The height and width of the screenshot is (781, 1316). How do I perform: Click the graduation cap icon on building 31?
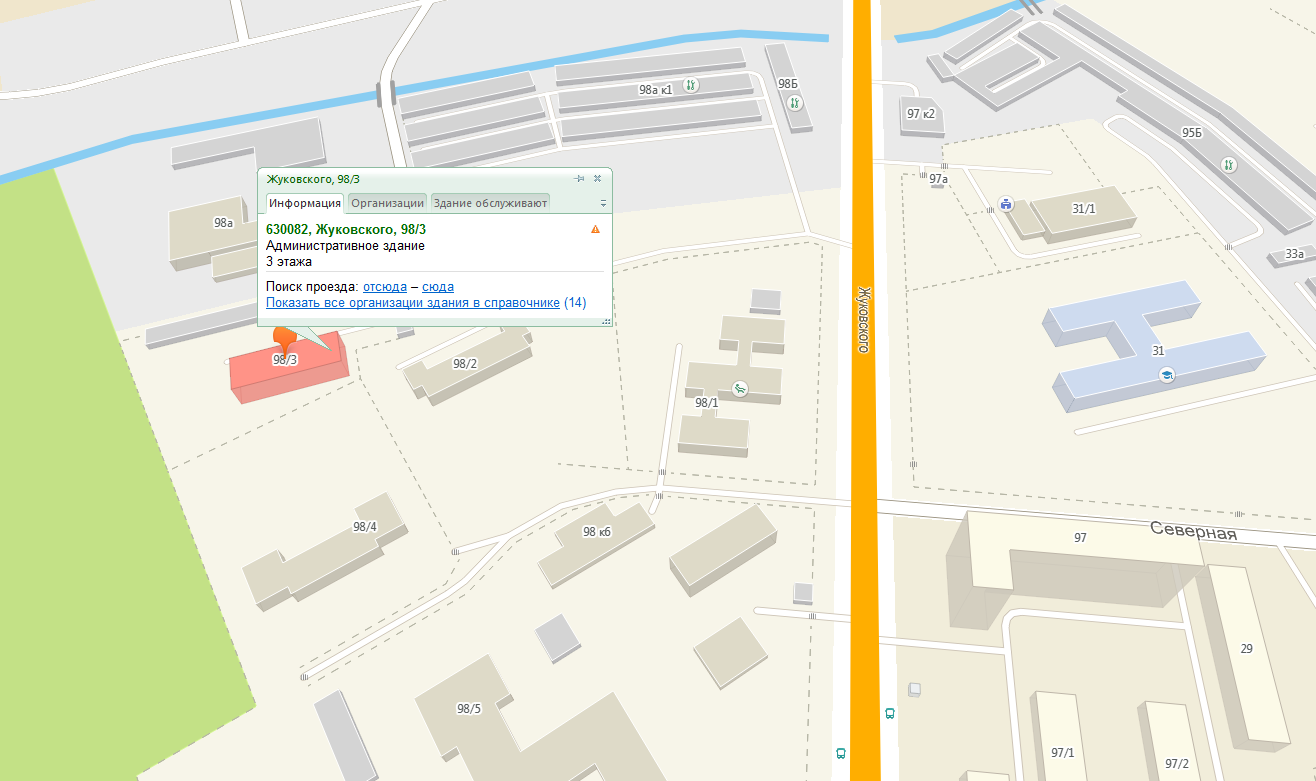tap(1166, 375)
